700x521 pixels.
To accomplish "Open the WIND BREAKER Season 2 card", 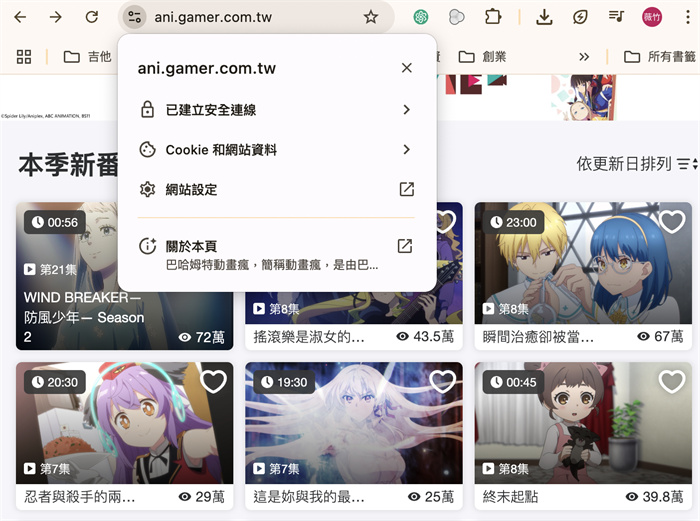I will tap(124, 276).
